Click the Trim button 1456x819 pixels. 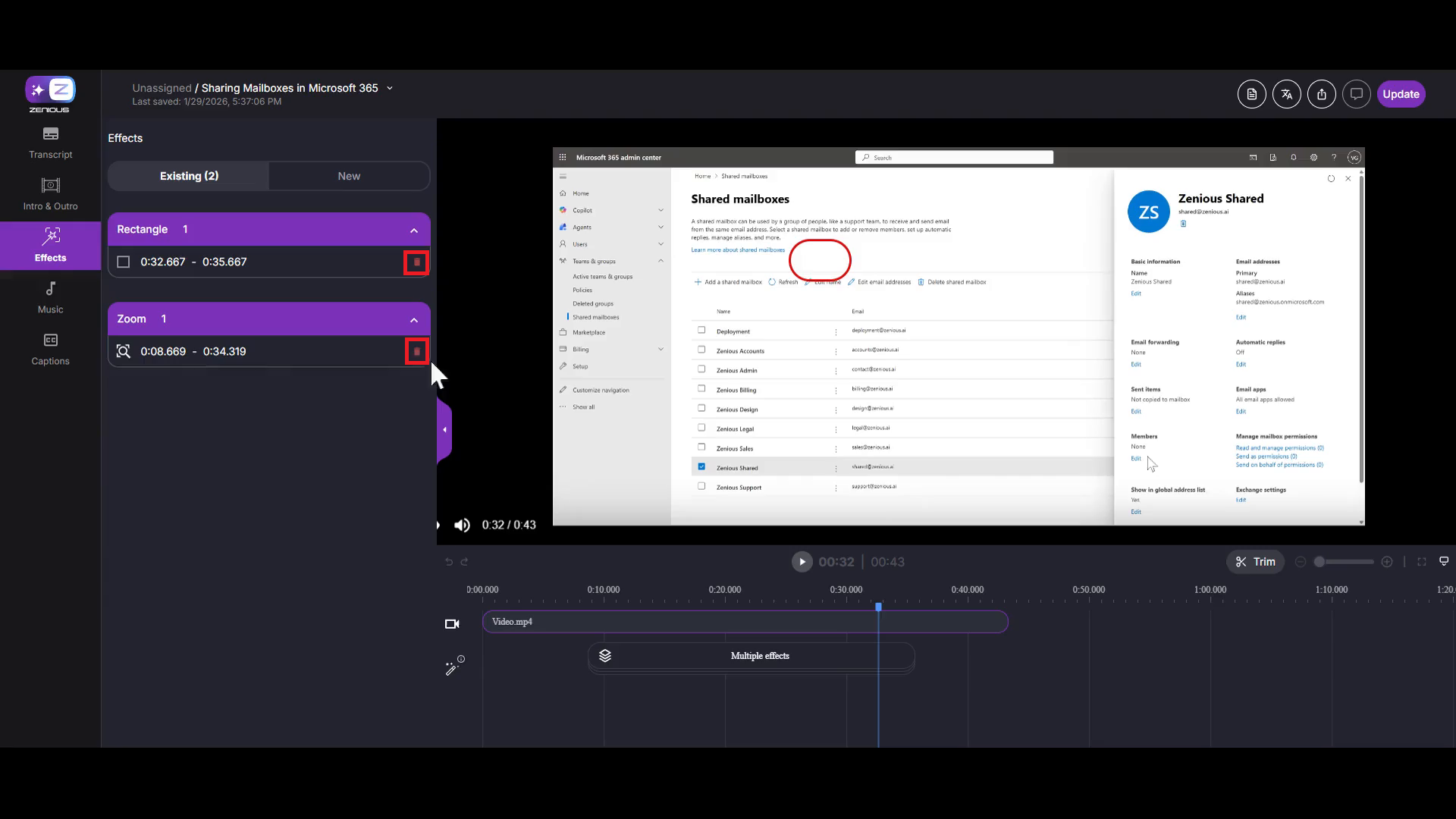point(1255,562)
